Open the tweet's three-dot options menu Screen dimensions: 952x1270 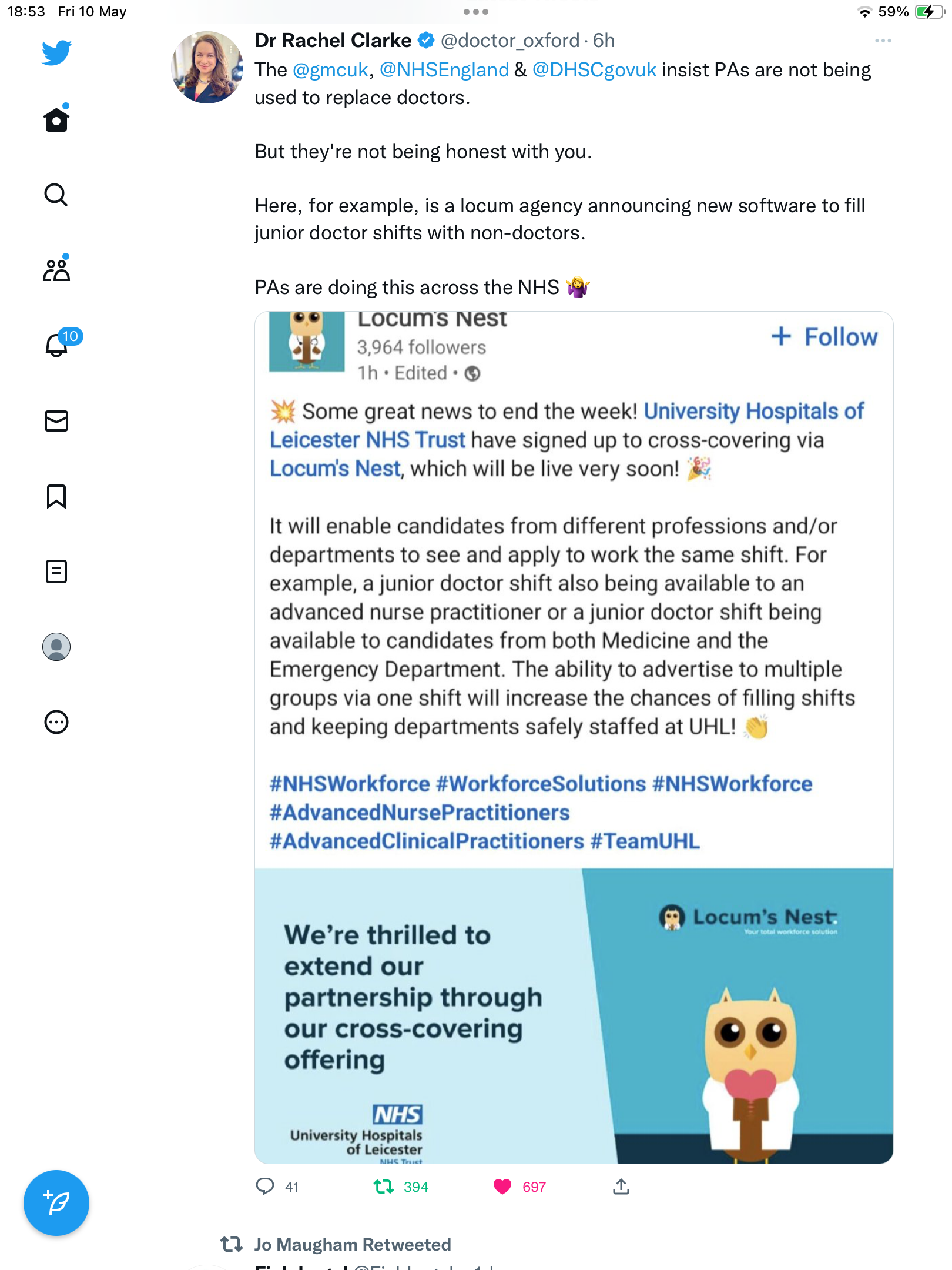[x=883, y=41]
